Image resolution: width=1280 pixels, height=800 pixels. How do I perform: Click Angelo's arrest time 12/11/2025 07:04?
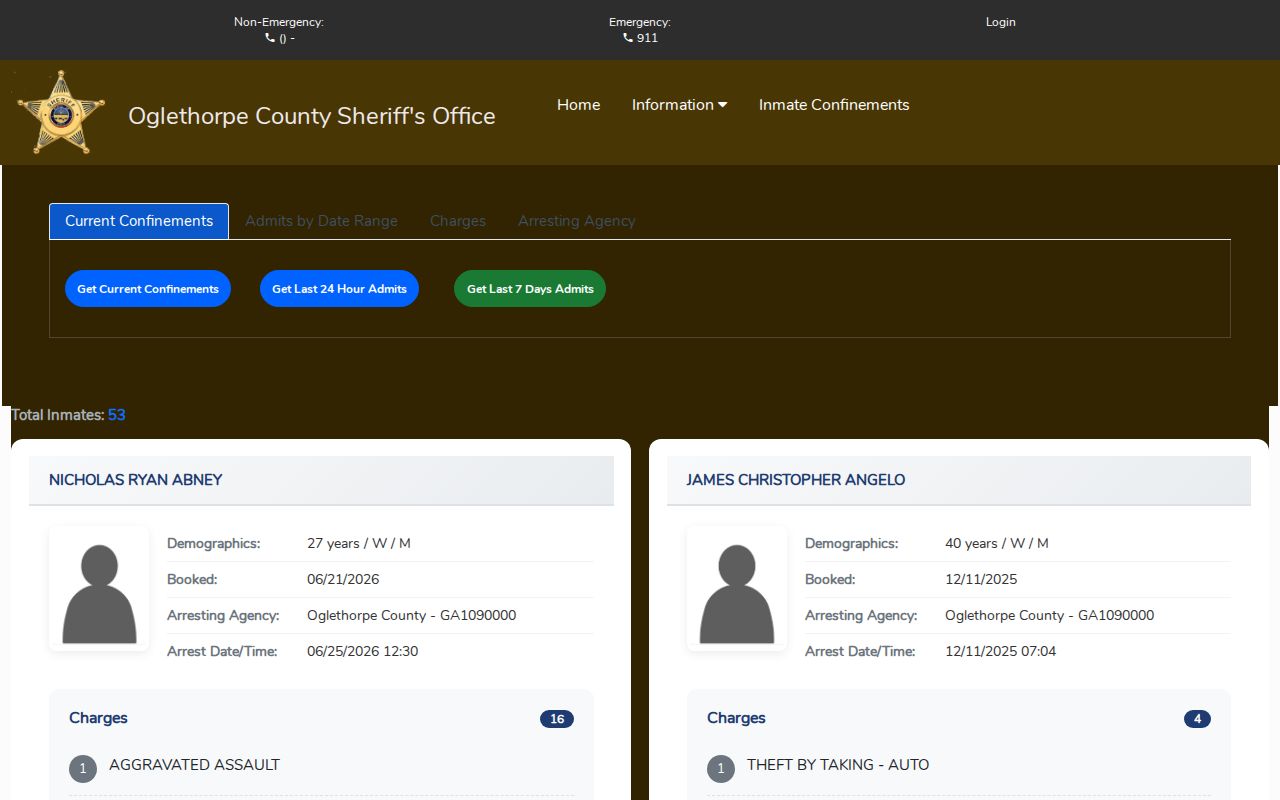pyautogui.click(x=1001, y=651)
